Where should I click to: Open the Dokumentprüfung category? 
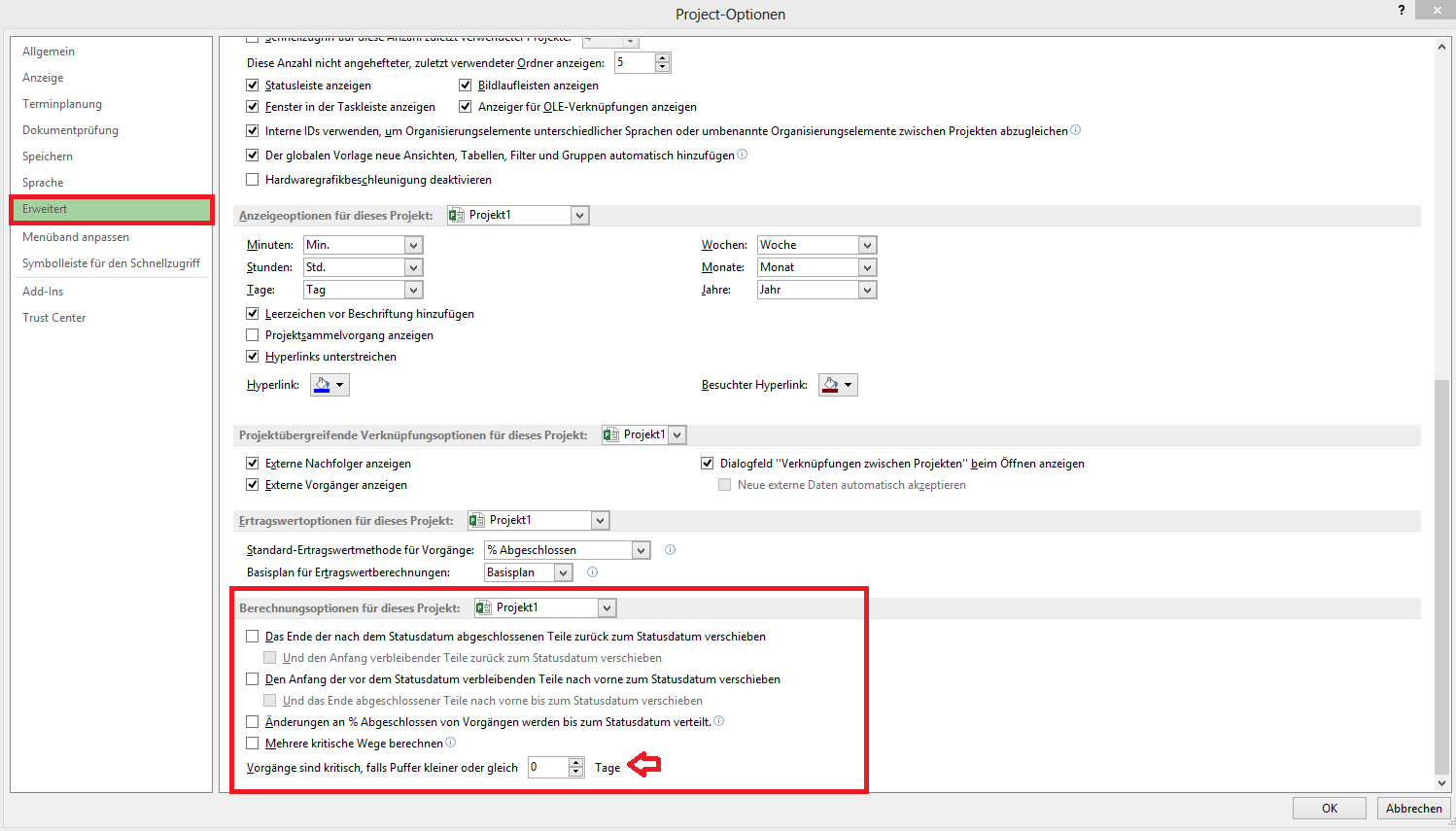[x=111, y=130]
